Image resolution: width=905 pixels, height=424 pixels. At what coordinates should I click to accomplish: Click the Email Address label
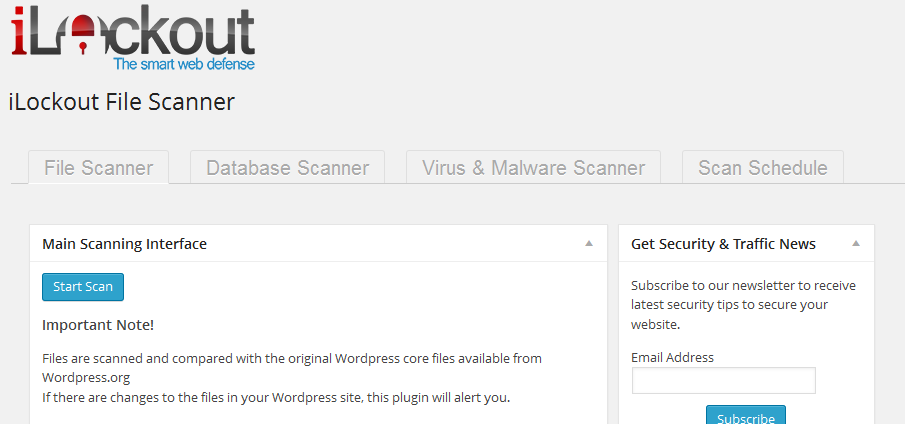(672, 358)
